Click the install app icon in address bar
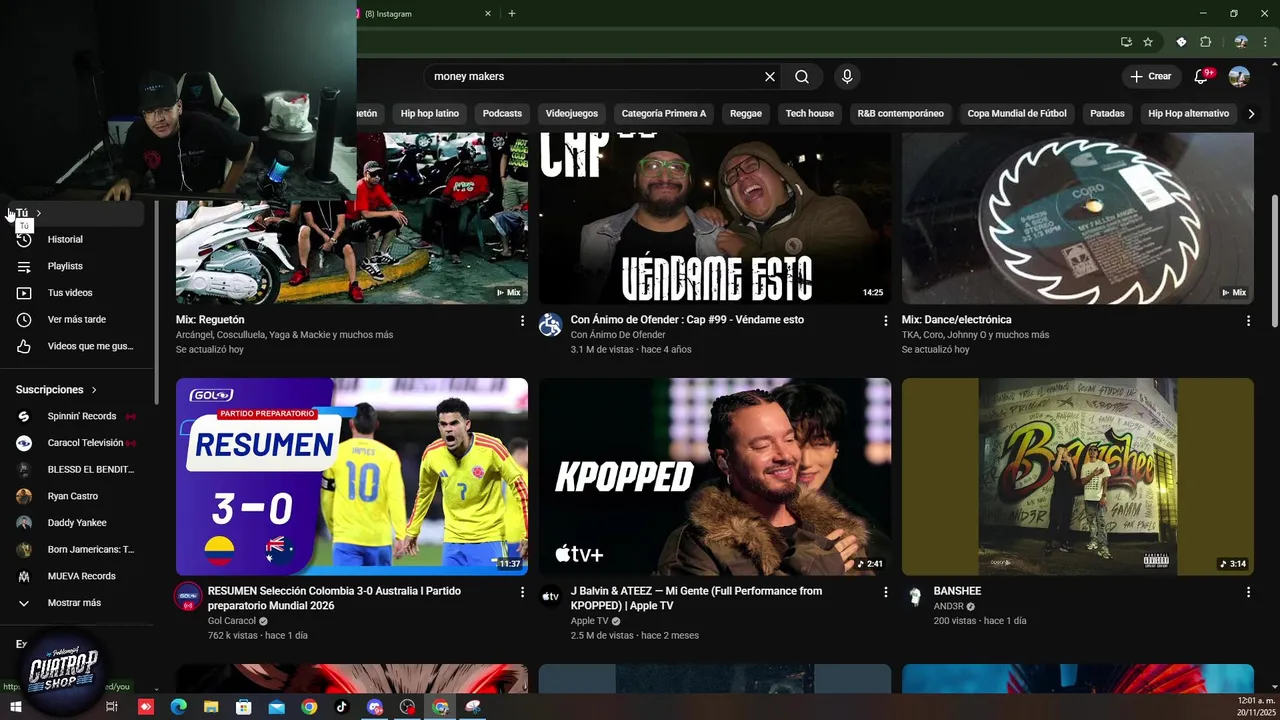The width and height of the screenshot is (1280, 720). click(x=1126, y=42)
